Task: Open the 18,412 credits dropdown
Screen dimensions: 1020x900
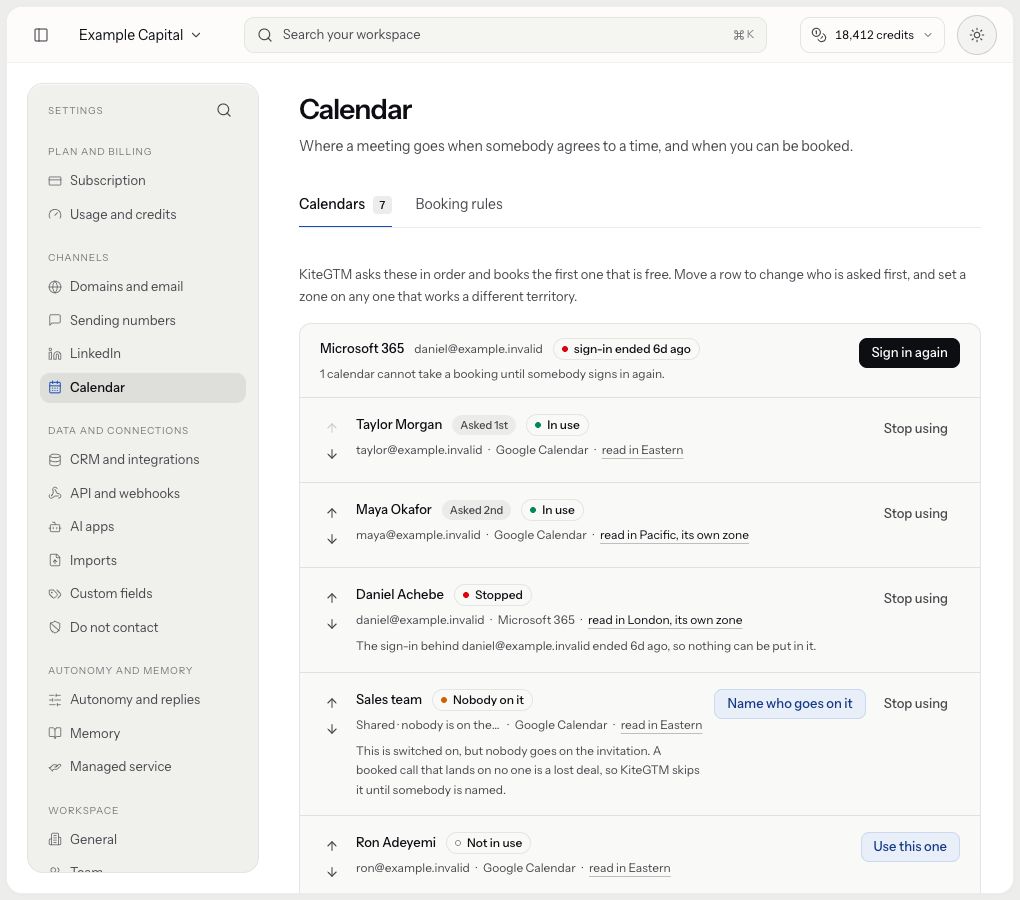Action: [872, 35]
